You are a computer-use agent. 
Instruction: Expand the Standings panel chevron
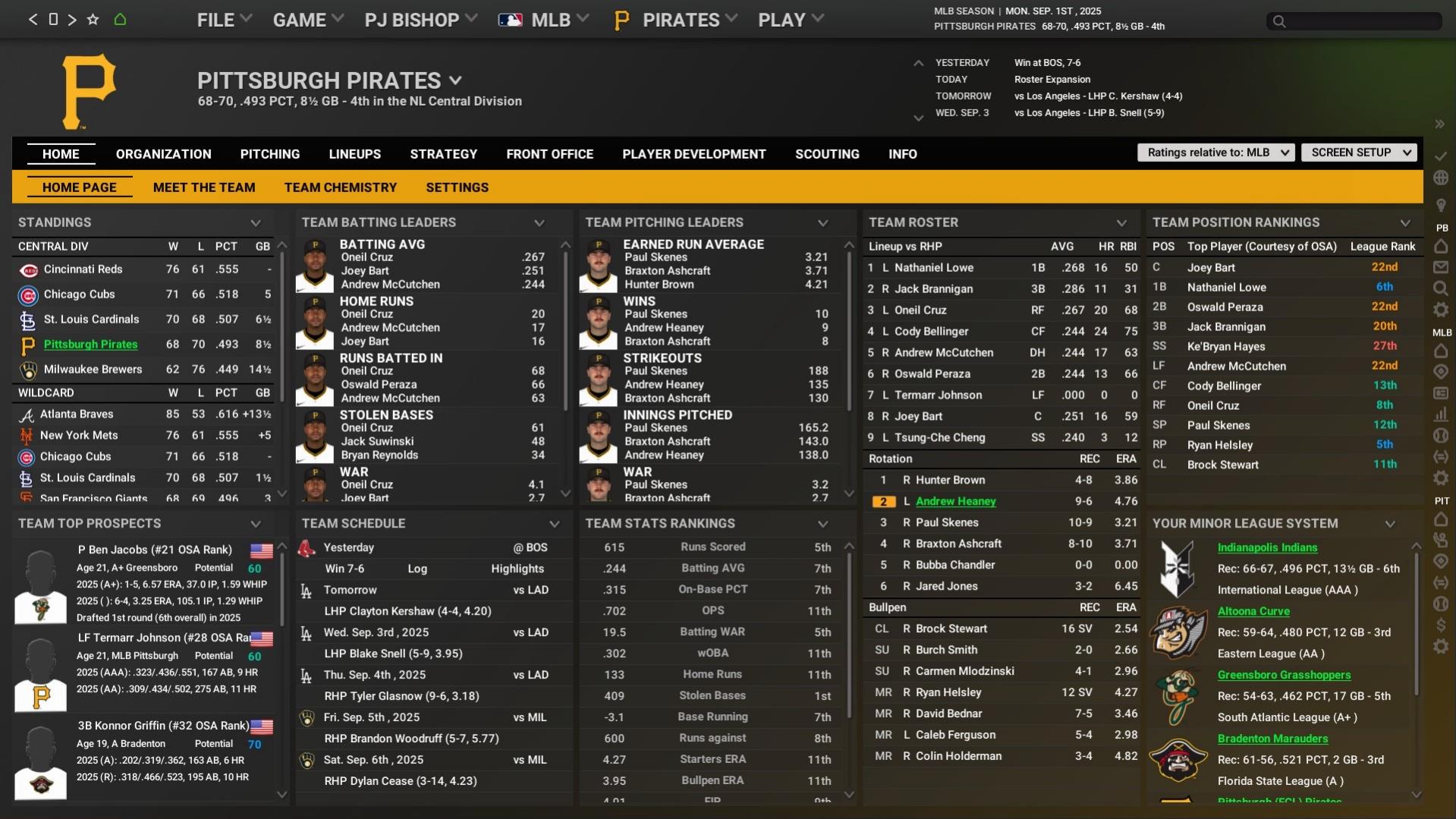(x=256, y=223)
